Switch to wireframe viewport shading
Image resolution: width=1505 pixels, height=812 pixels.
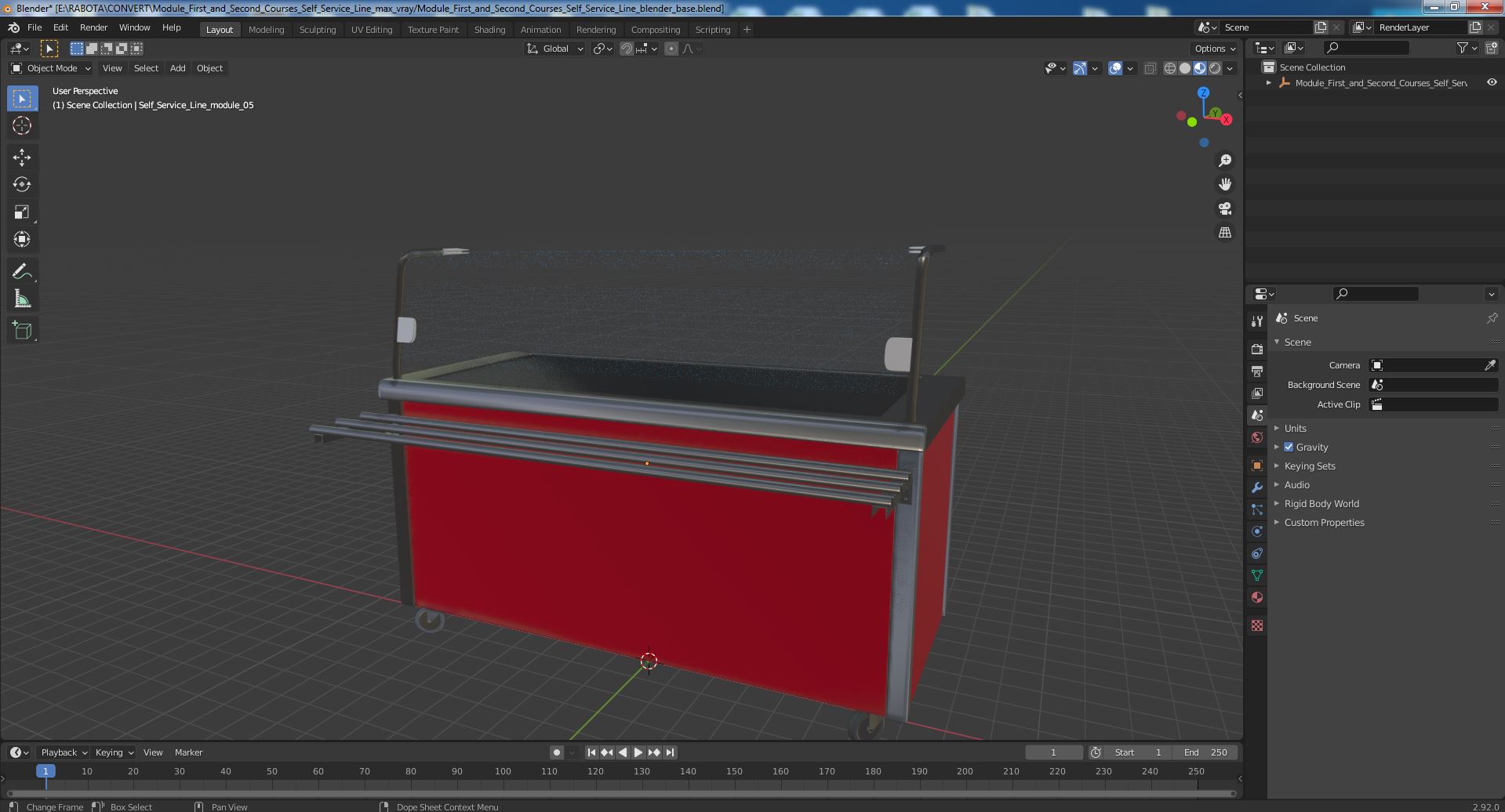click(x=1170, y=68)
